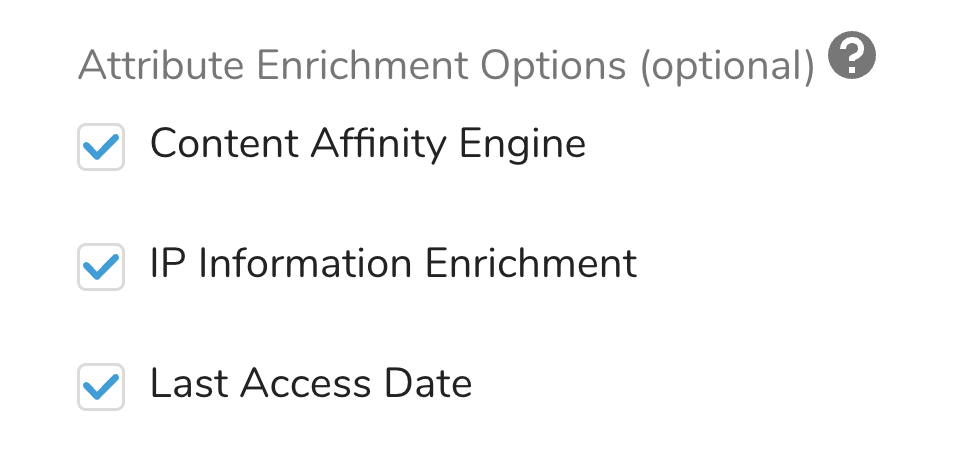Deselect the first enrichment option checkbox
Image resolution: width=976 pixels, height=476 pixels.
tap(101, 147)
